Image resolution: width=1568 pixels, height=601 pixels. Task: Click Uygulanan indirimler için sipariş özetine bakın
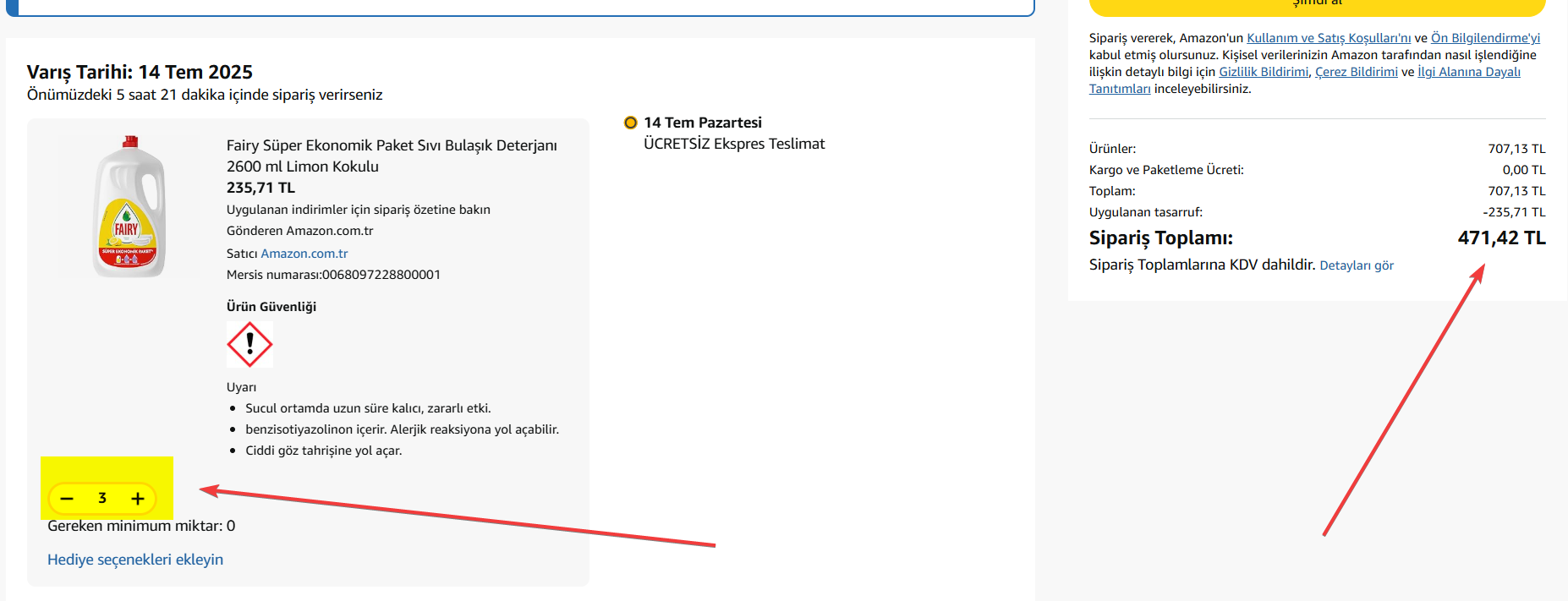click(x=359, y=210)
